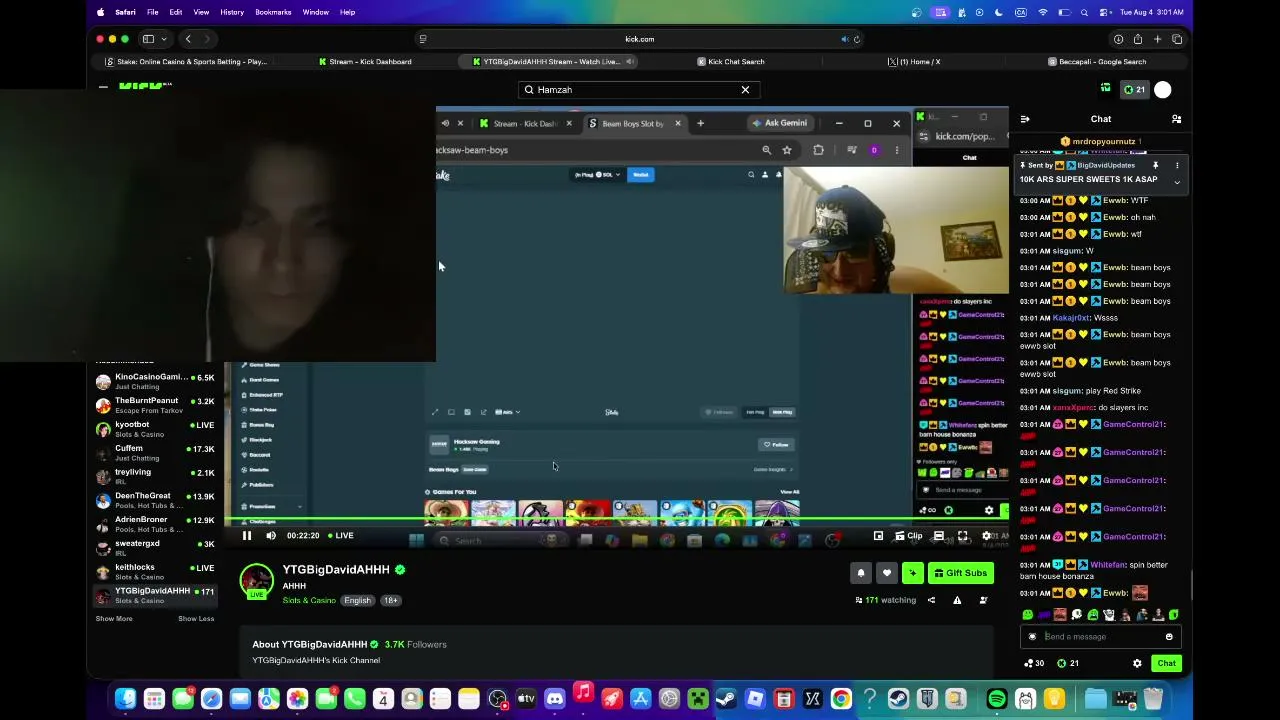Open chat settings gear

click(x=1137, y=663)
